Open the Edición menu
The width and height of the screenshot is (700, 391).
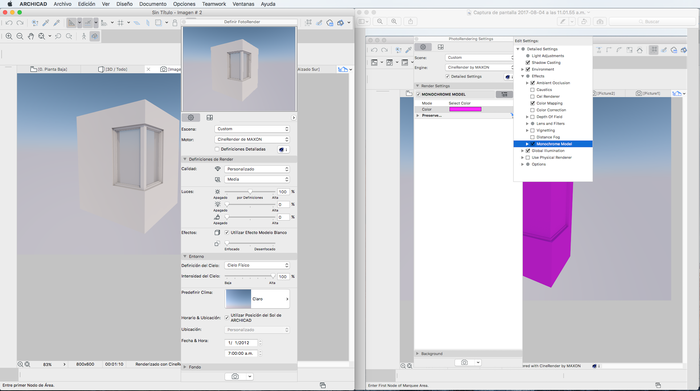pos(87,4)
